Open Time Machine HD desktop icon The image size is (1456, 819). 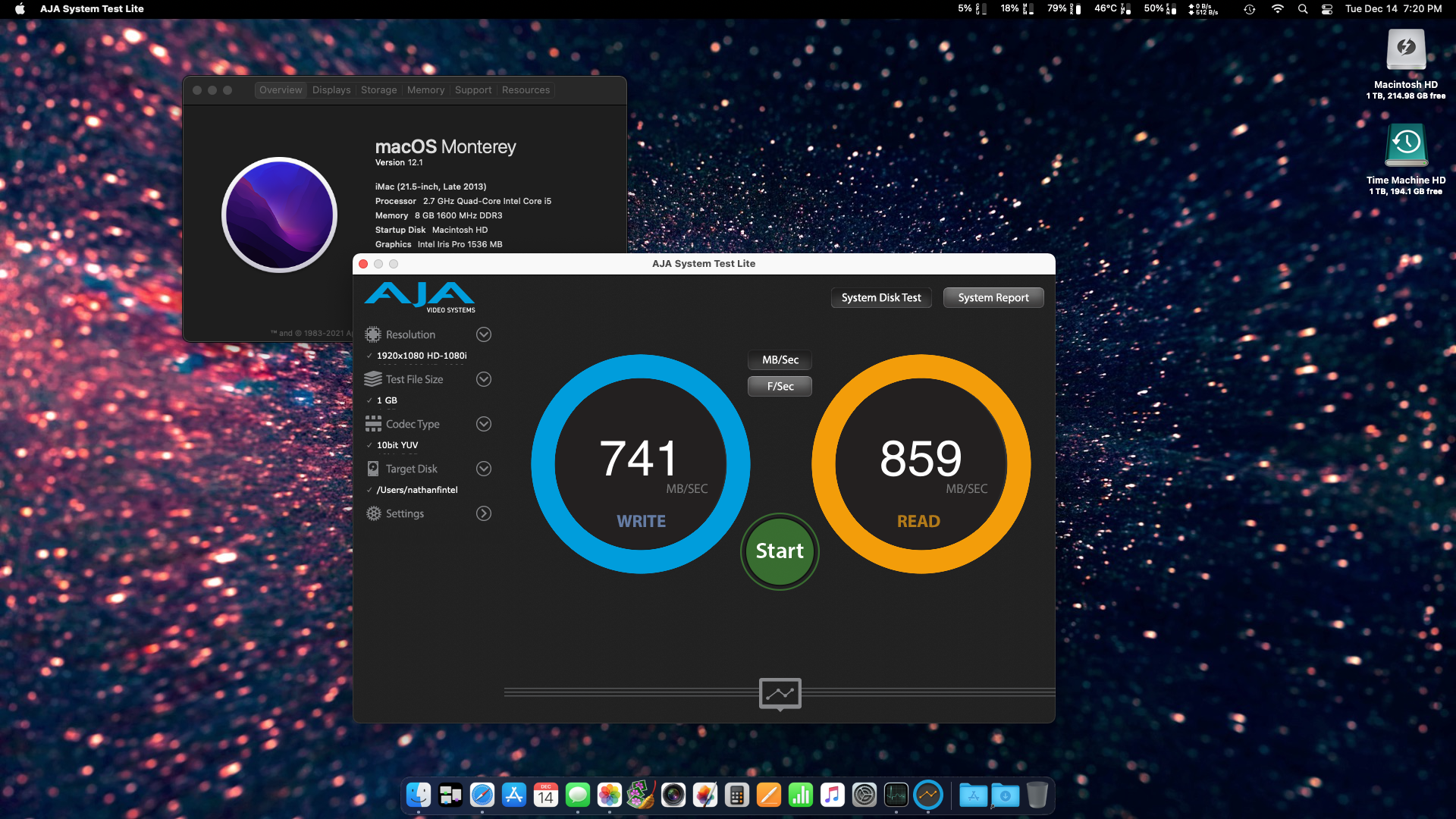[x=1406, y=146]
